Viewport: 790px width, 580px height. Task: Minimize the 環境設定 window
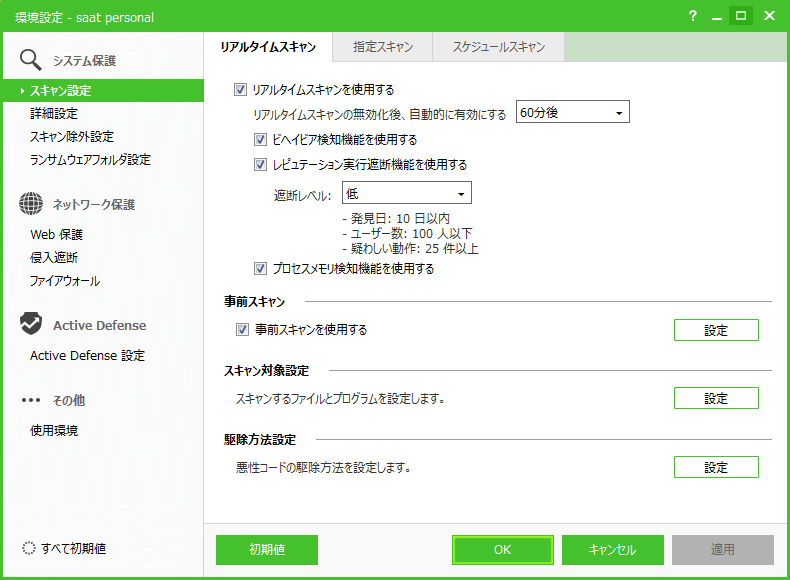coord(717,17)
